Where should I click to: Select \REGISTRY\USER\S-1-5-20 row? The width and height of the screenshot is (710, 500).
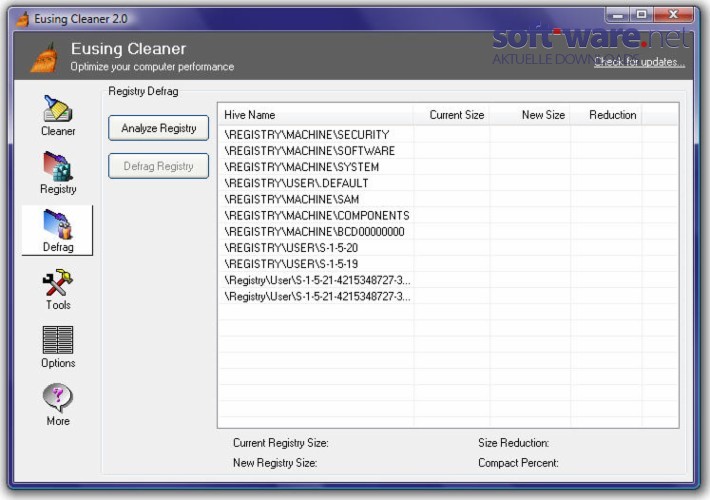(x=448, y=248)
